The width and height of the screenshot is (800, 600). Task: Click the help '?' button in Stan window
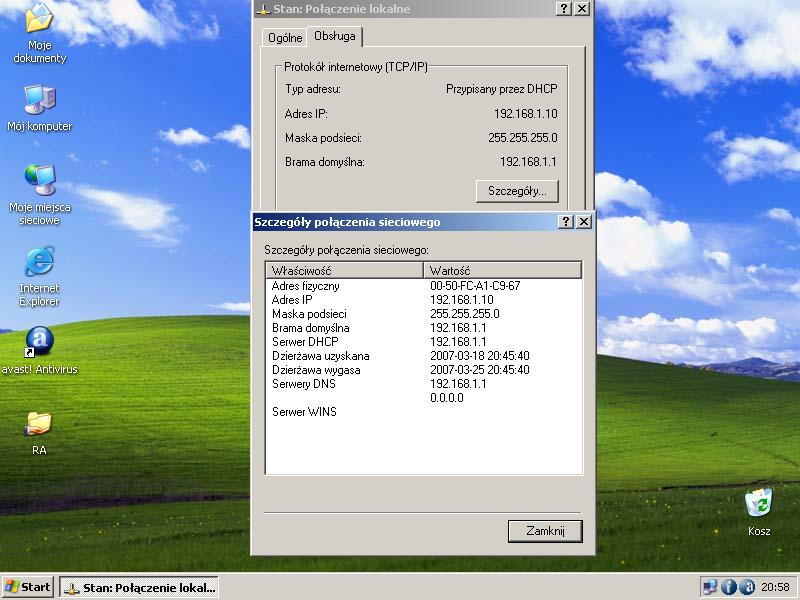tap(564, 9)
